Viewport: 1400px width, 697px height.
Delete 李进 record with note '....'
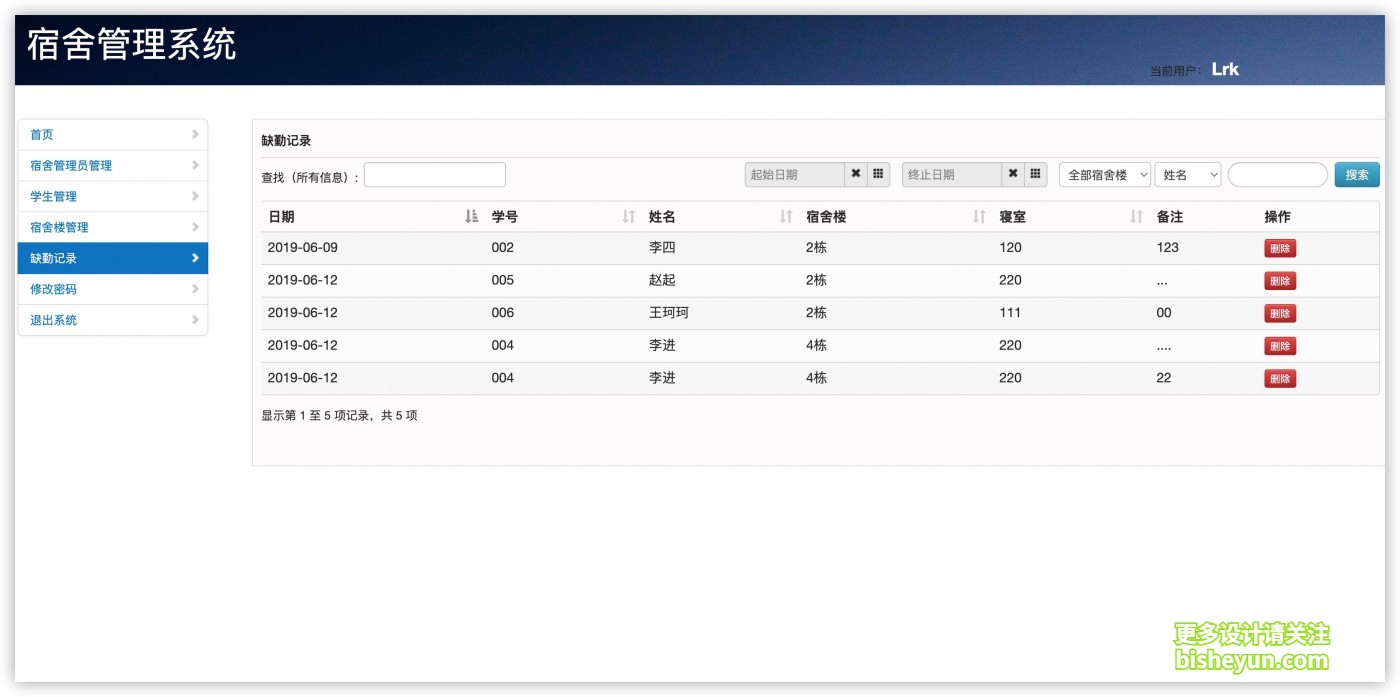pos(1280,346)
